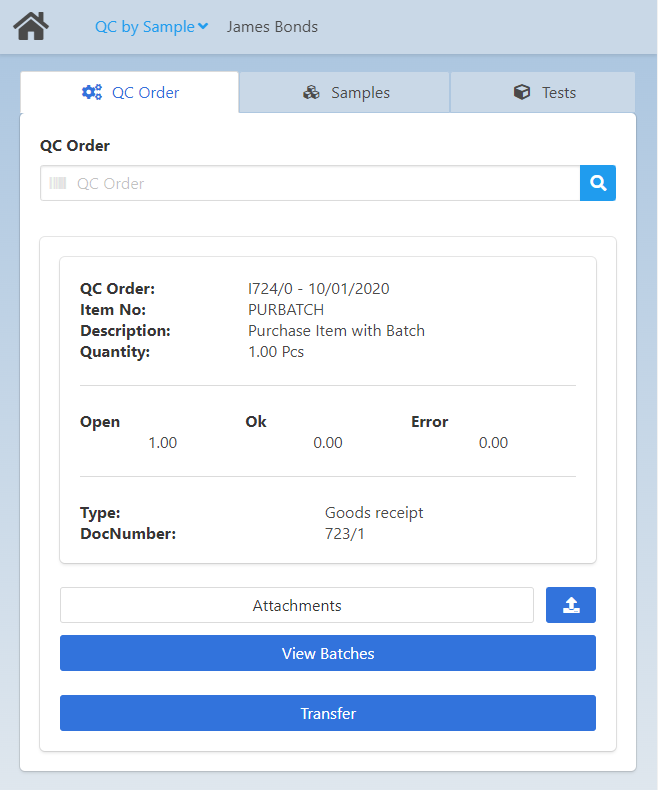Select the PURBATCH item number text
This screenshot has height=790, width=658.
286,310
